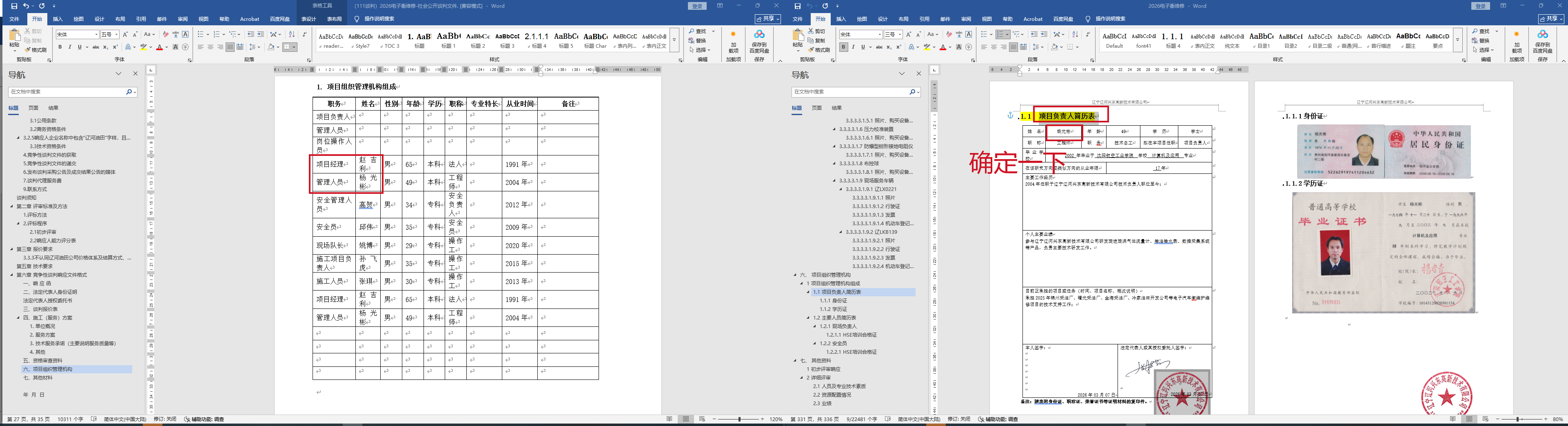Toggle Italic in left Word window
1568x426 pixels.
(x=70, y=47)
